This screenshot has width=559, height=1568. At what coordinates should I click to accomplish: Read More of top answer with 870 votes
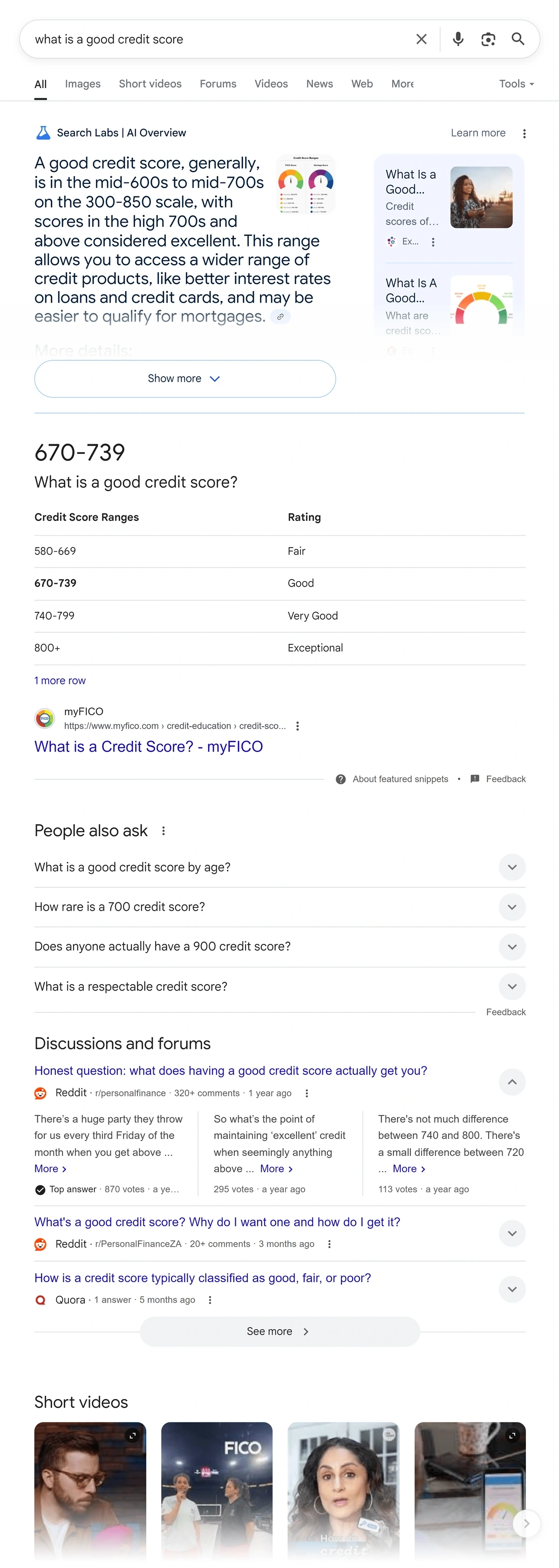pos(50,1169)
